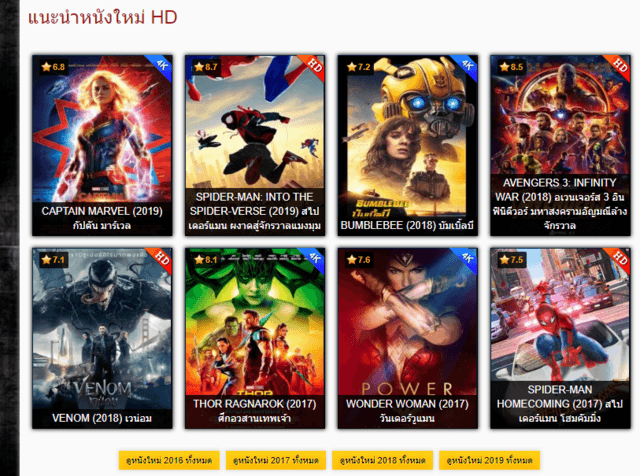Click the HD ribbon on Spider-Verse card
Viewport: 640px width, 476px height.
tap(314, 65)
